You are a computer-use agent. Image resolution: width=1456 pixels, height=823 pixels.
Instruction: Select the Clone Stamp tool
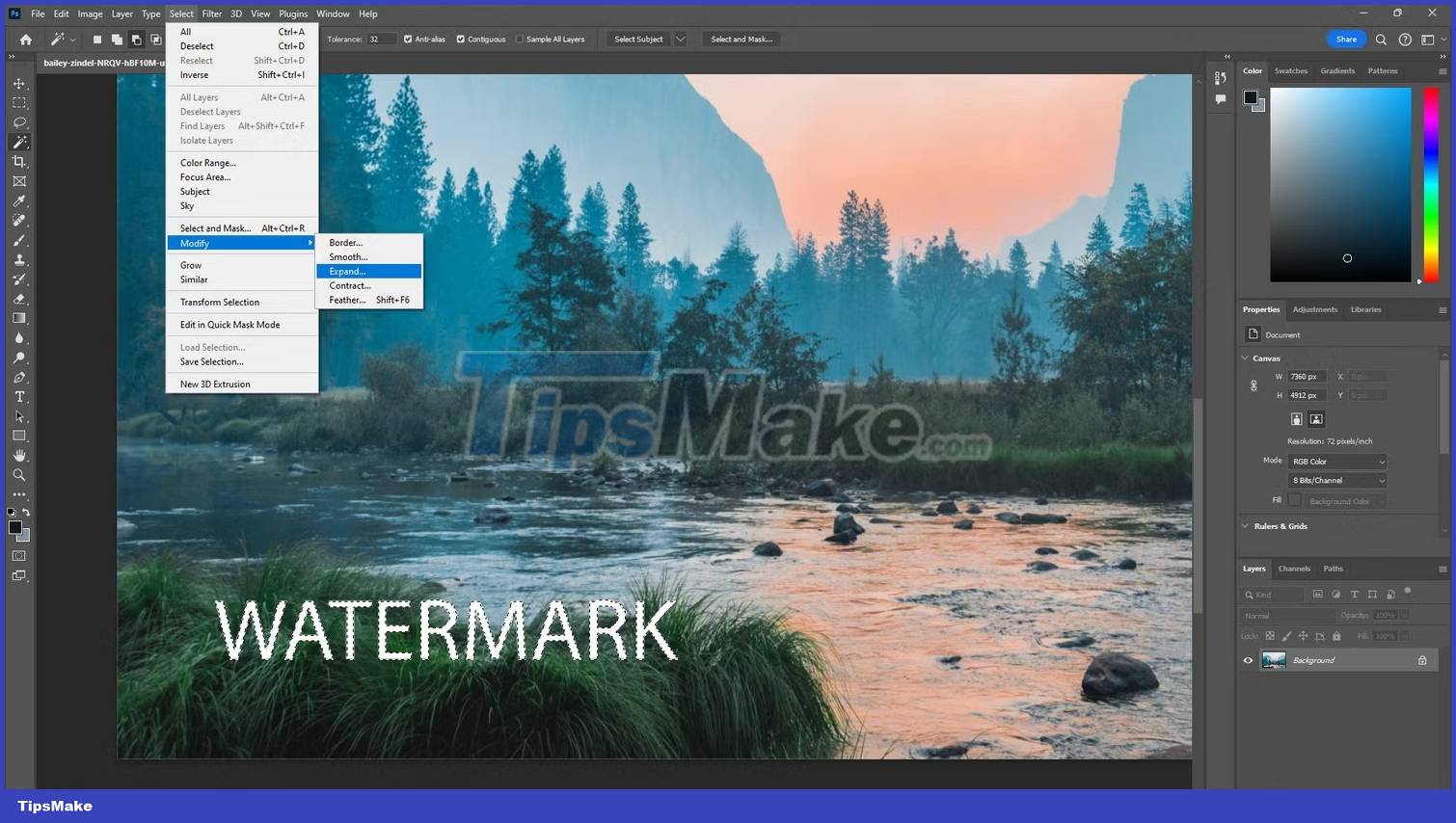[x=18, y=259]
